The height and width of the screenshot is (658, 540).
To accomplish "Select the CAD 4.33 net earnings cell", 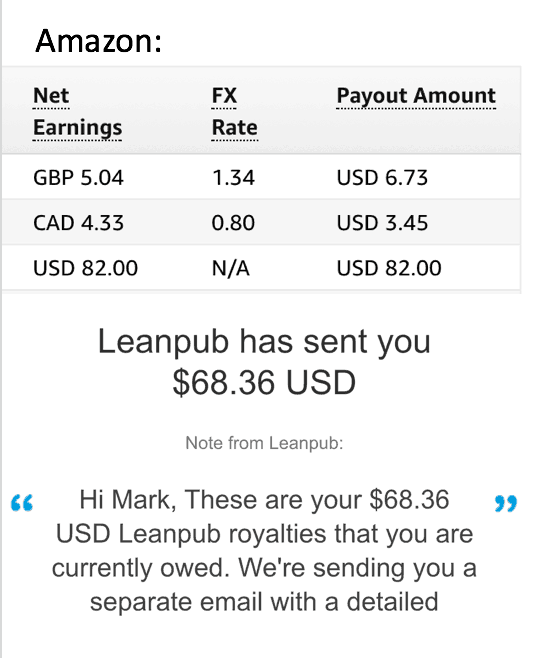I will click(78, 222).
